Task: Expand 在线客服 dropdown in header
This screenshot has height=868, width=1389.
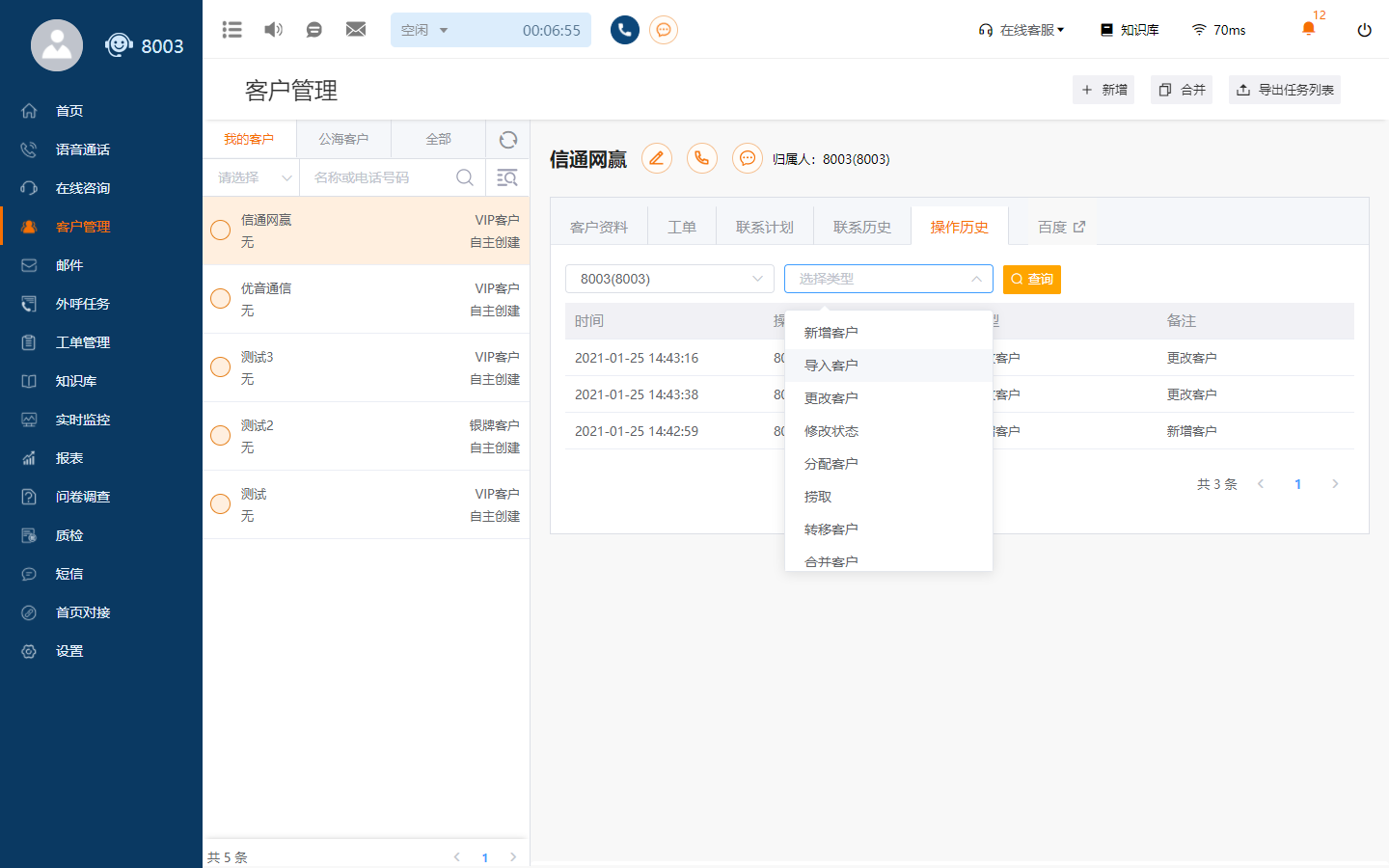Action: tap(1021, 30)
